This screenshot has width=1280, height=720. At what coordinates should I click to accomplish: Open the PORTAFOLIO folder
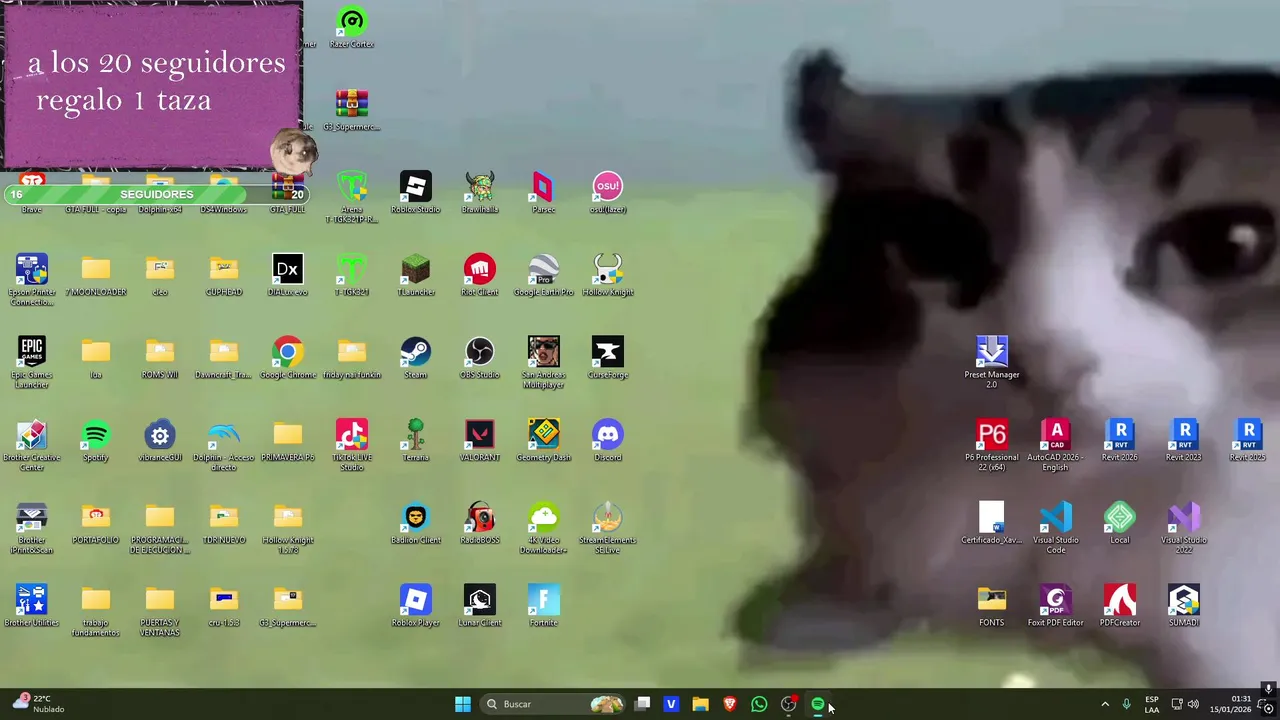pos(96,525)
